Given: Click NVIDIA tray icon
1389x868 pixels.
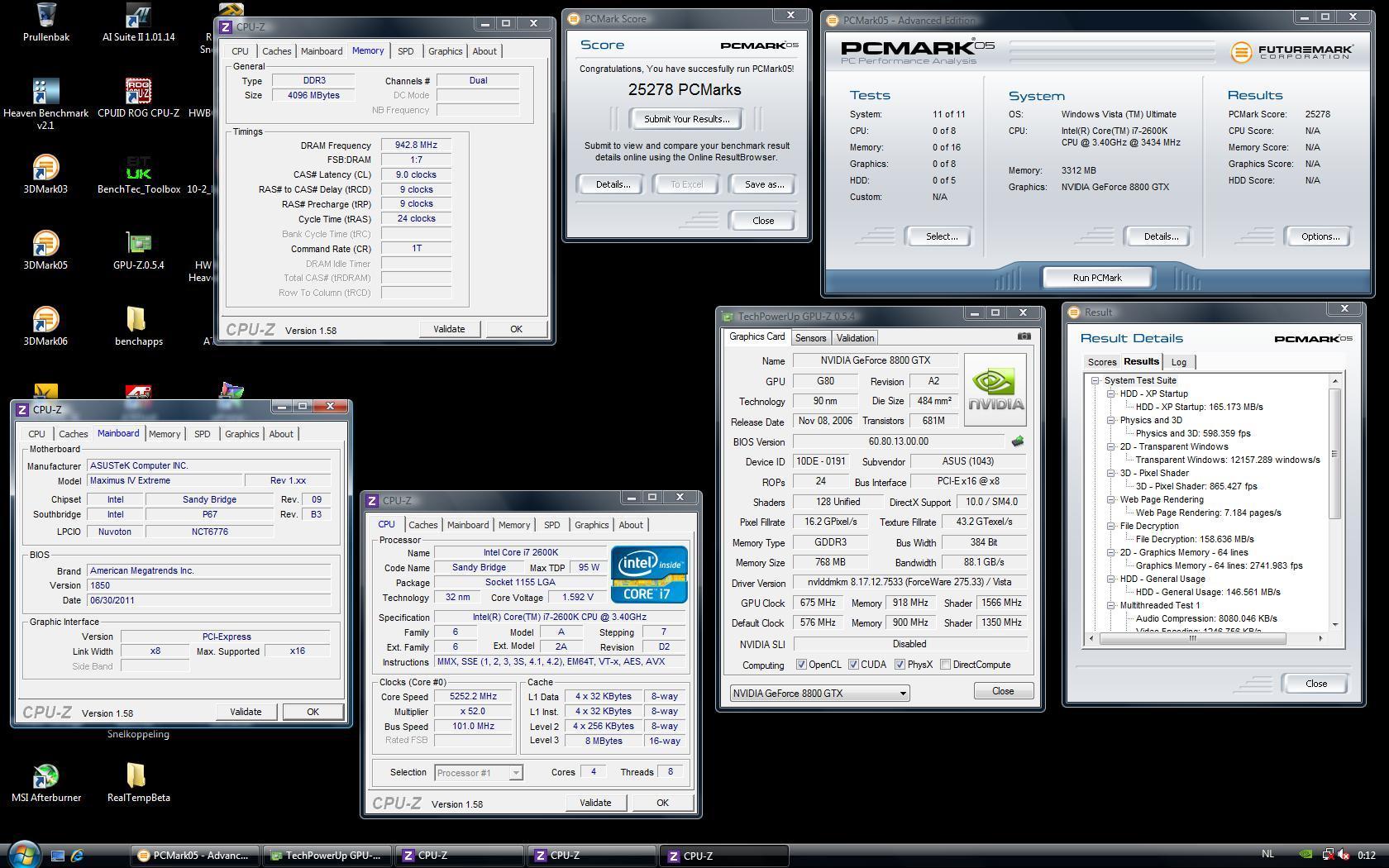Looking at the screenshot, I should click(1305, 855).
